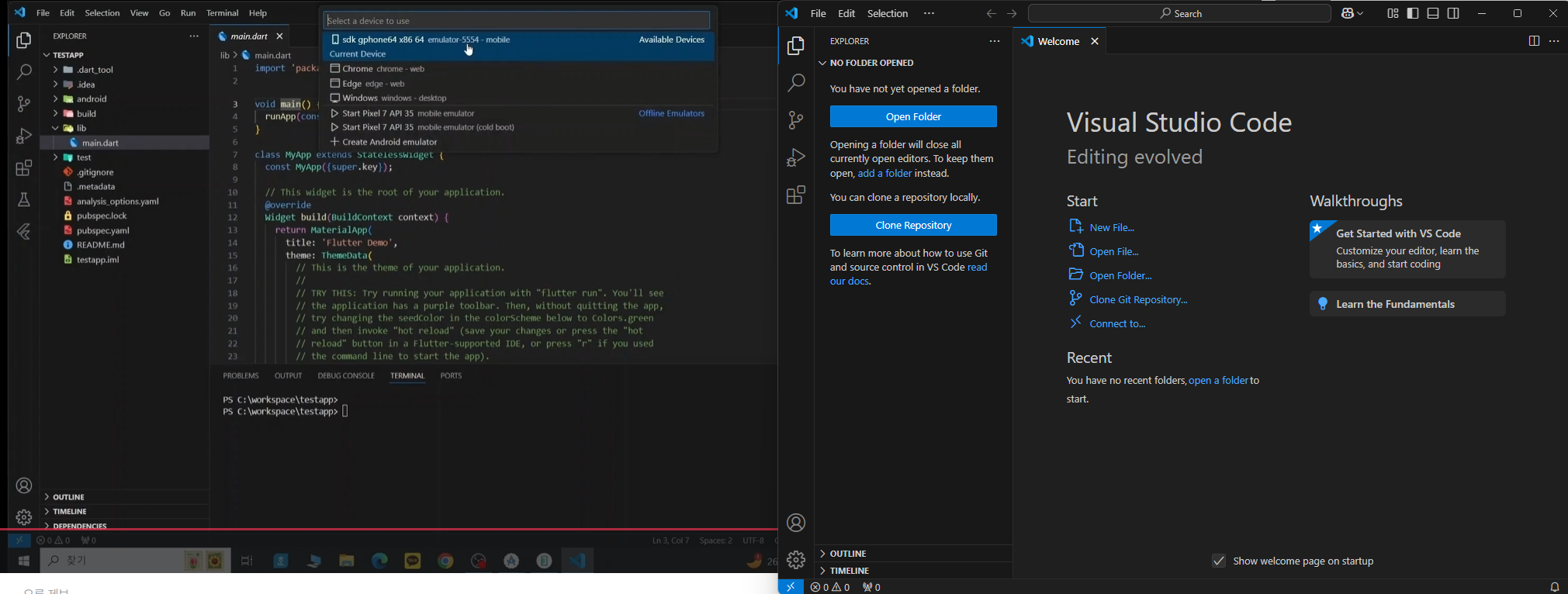Open Manage gear in the Welcome window
The width and height of the screenshot is (1568, 594).
pyautogui.click(x=796, y=559)
